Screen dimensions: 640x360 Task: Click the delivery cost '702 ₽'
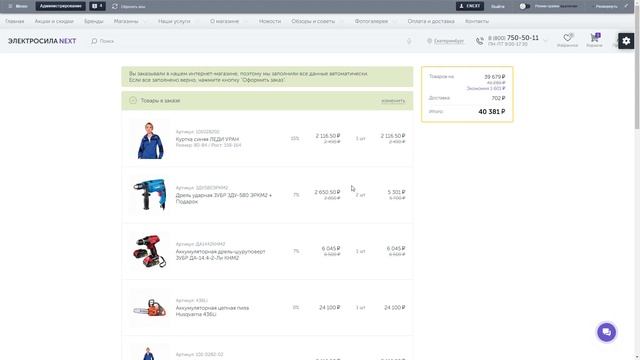[498, 98]
